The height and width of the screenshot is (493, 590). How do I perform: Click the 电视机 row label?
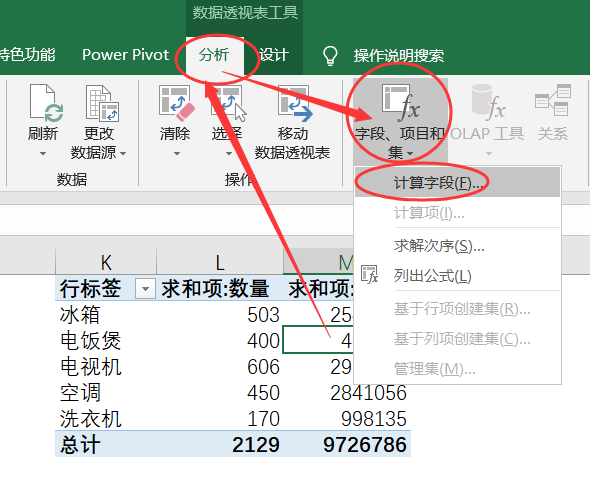click(x=90, y=367)
